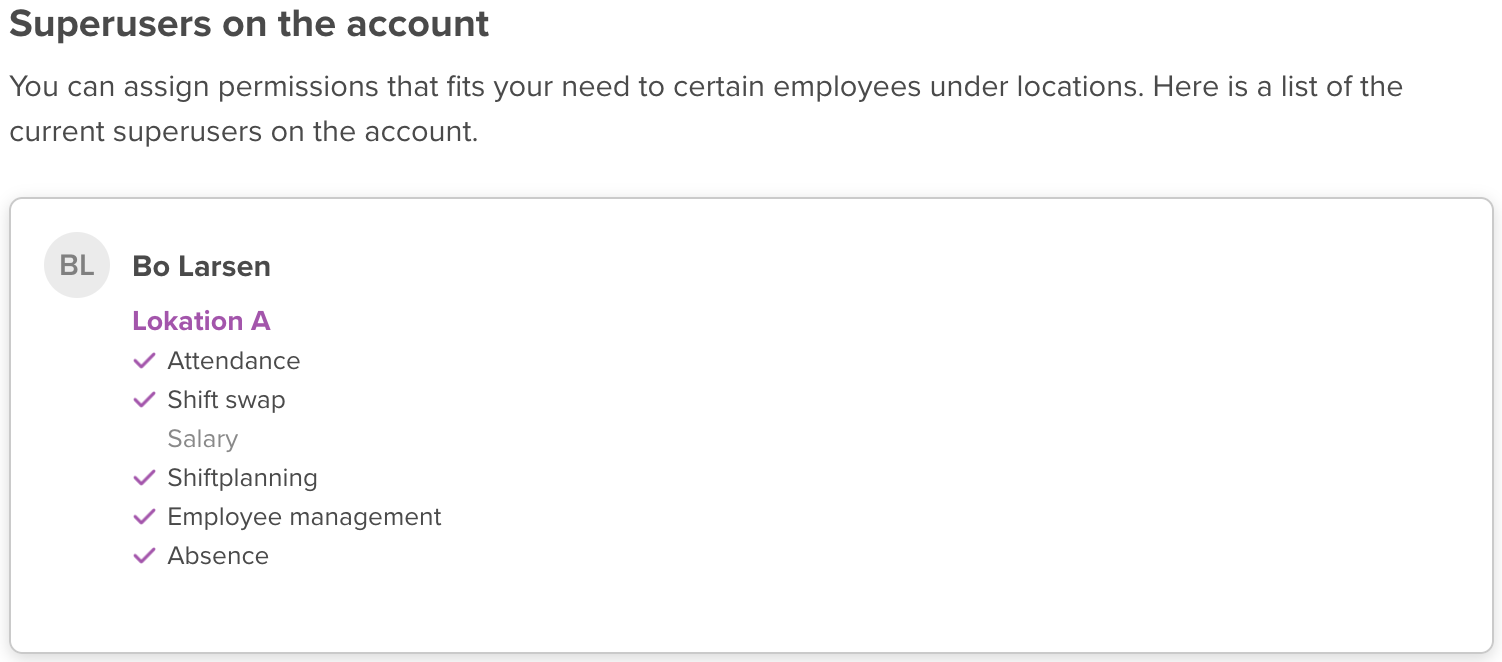Toggle the Absence permission label

pyautogui.click(x=218, y=555)
